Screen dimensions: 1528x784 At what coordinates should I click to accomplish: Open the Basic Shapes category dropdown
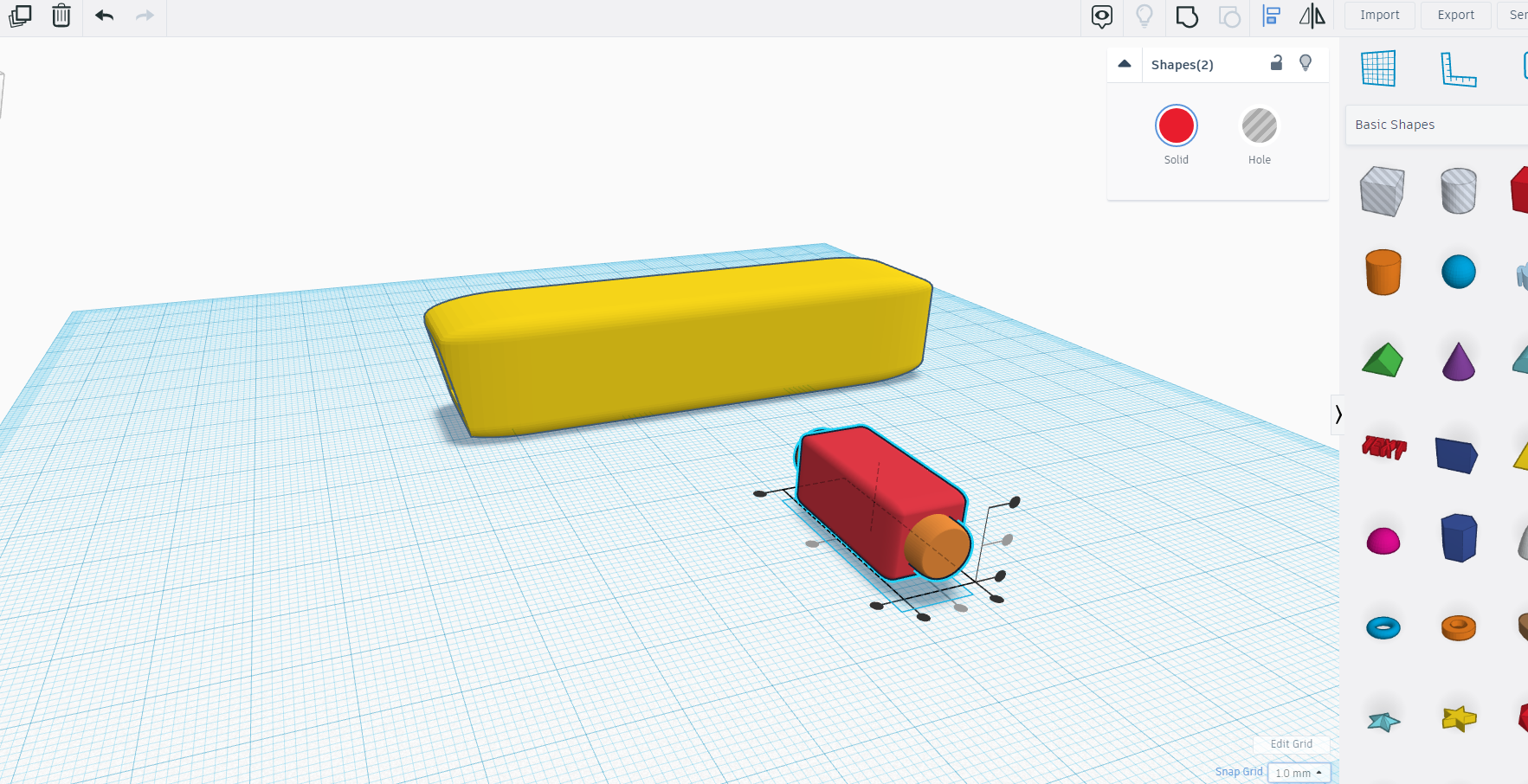tap(1437, 125)
